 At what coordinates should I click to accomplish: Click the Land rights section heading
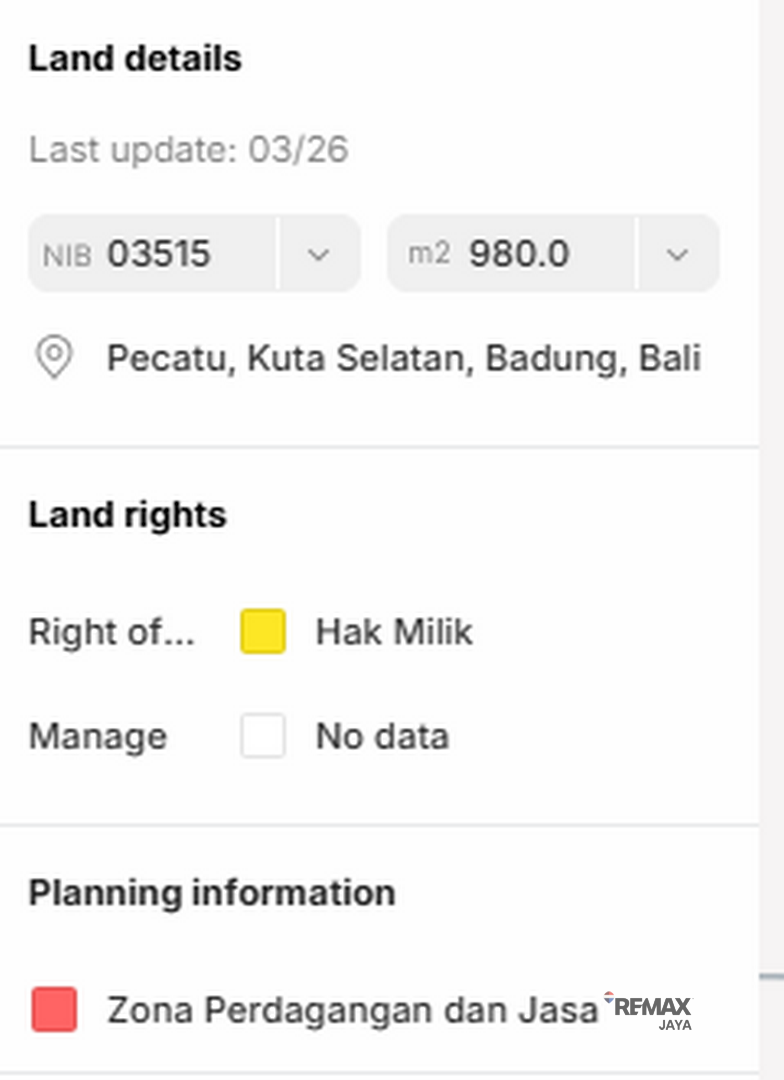pyautogui.click(x=127, y=515)
